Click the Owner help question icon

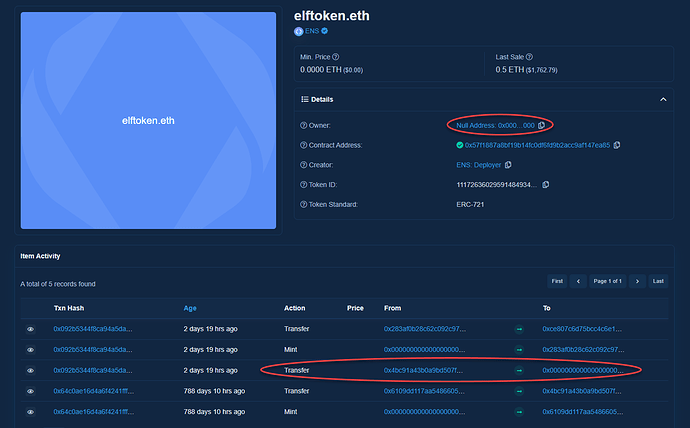coord(303,125)
